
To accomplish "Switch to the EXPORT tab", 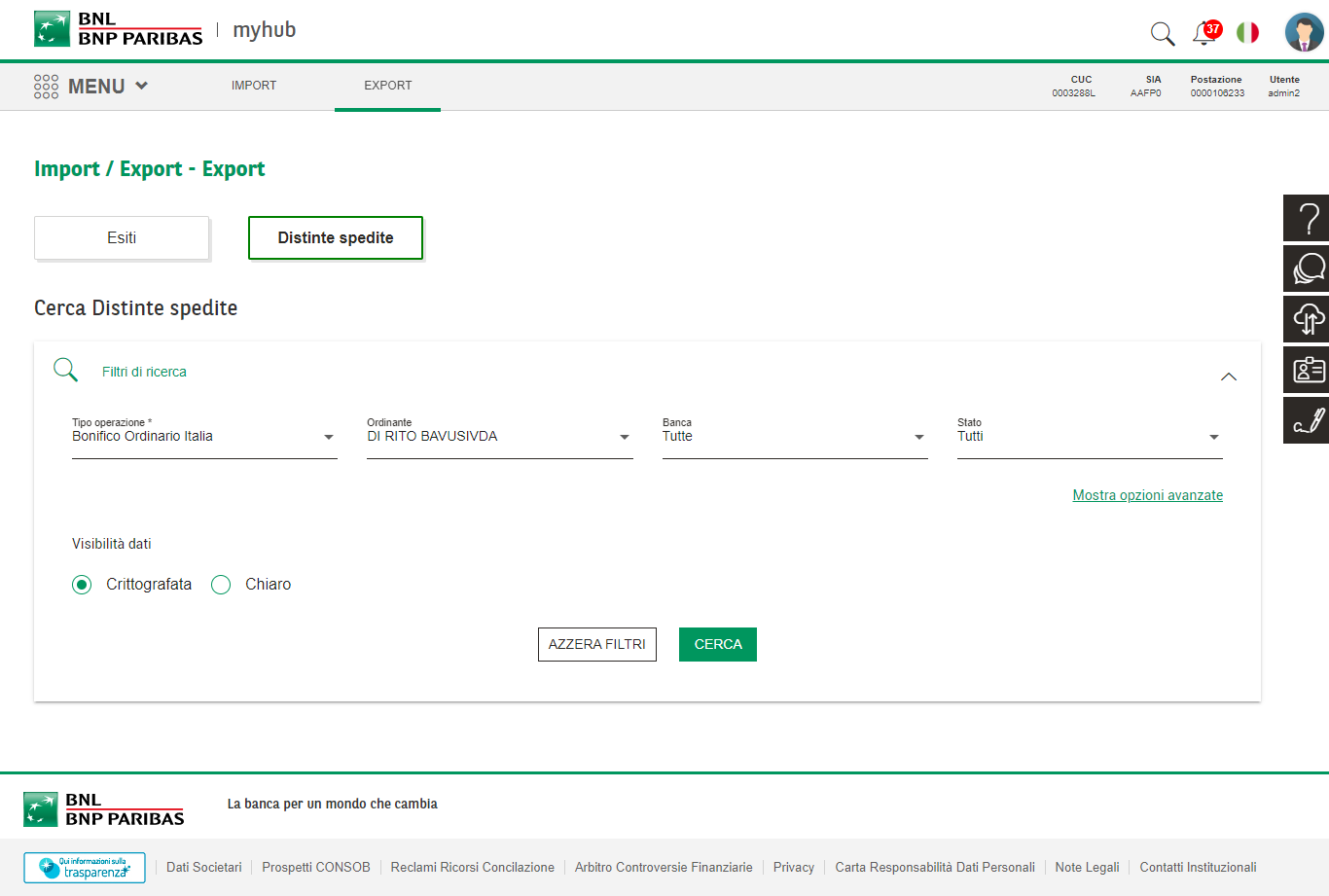I will point(388,86).
